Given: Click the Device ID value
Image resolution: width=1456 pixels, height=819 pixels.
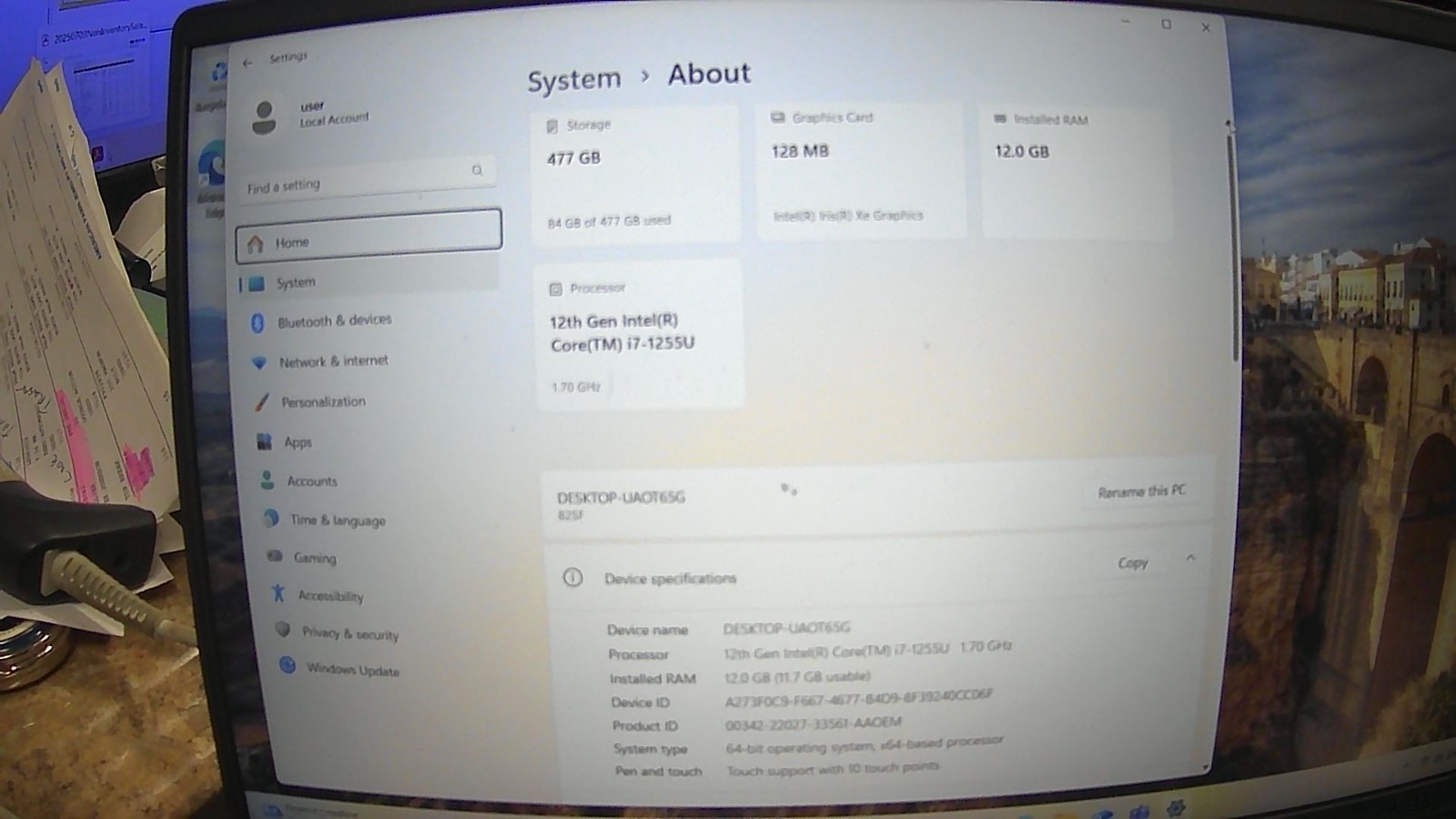Looking at the screenshot, I should 858,698.
